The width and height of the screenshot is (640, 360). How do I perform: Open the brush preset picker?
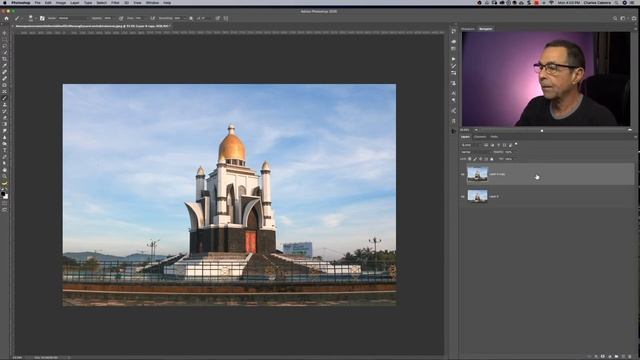tap(31, 18)
